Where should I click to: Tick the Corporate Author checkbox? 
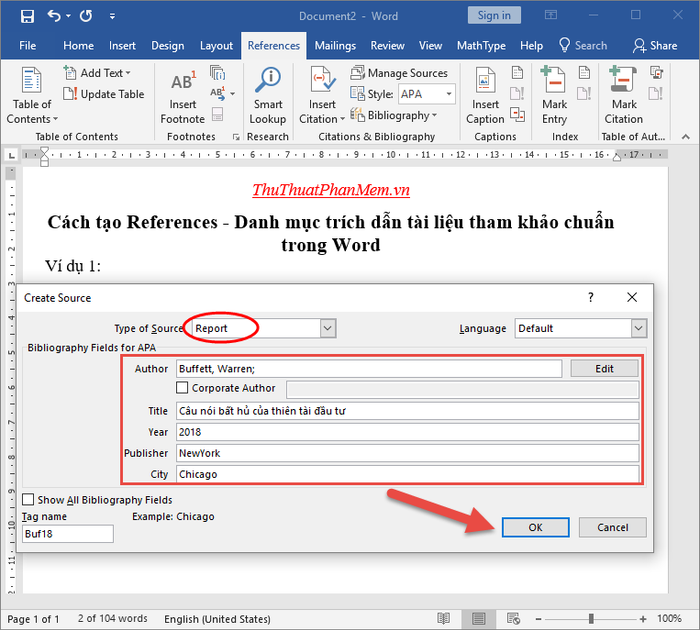[x=182, y=388]
